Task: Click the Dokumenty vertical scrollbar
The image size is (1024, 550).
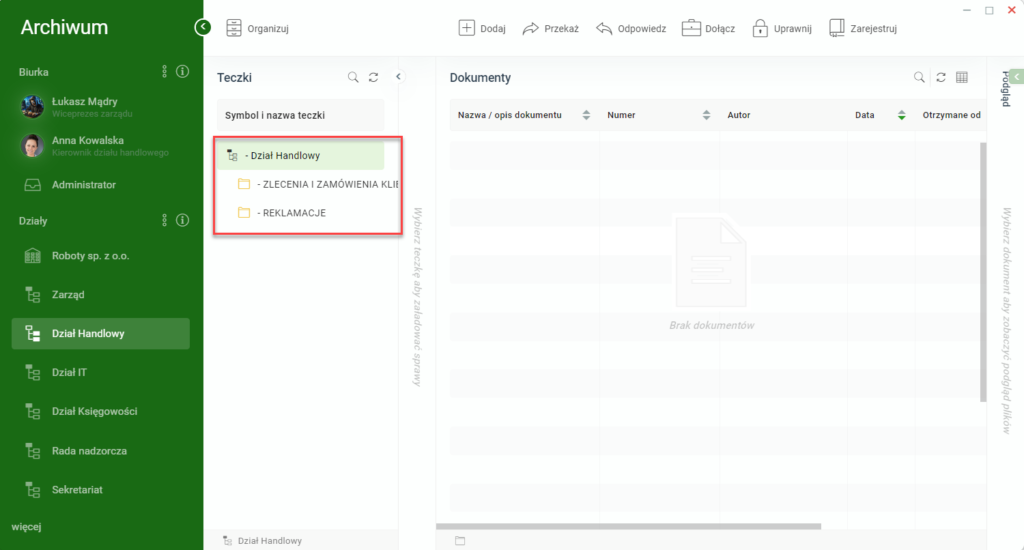Action: coord(984,272)
